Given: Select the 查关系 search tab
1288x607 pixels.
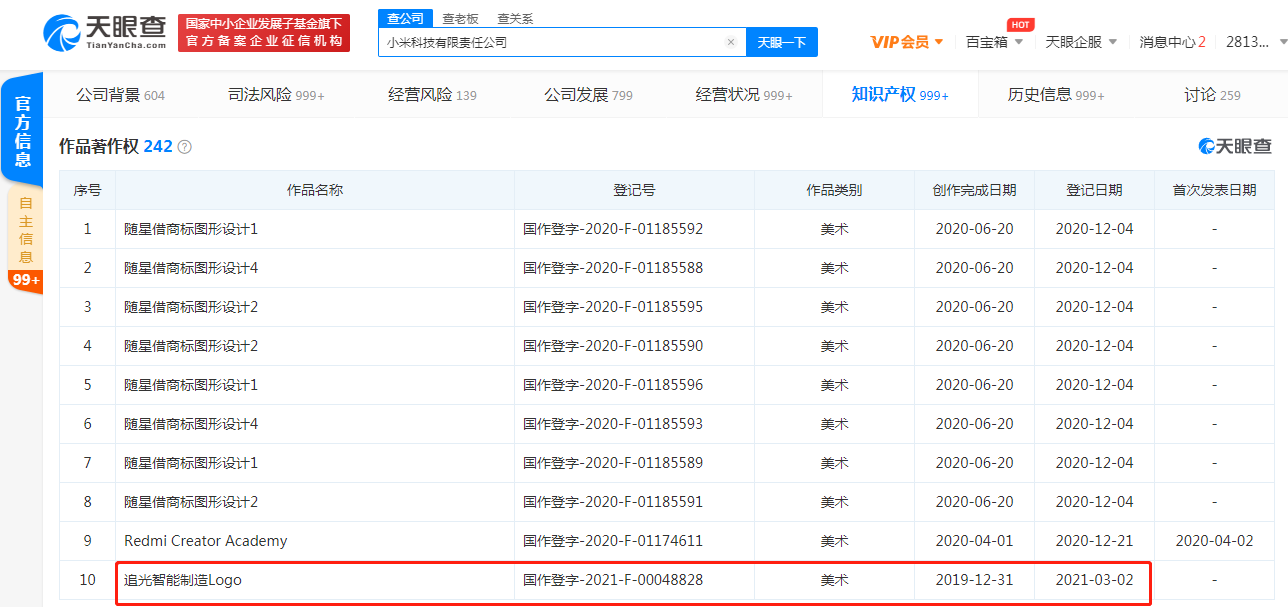Looking at the screenshot, I should point(515,18).
